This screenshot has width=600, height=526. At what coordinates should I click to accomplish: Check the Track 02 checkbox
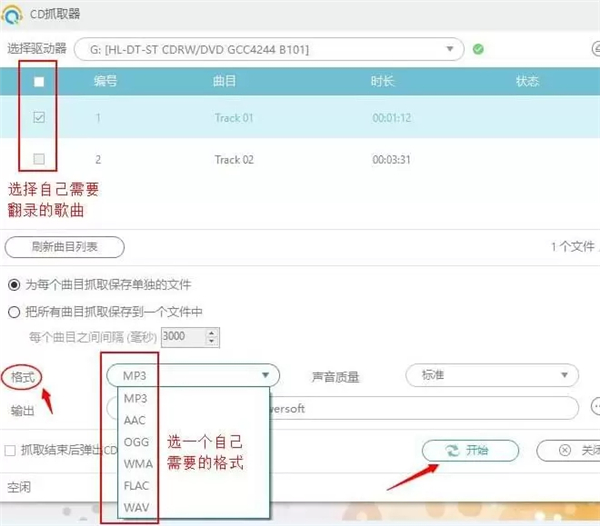[39, 159]
